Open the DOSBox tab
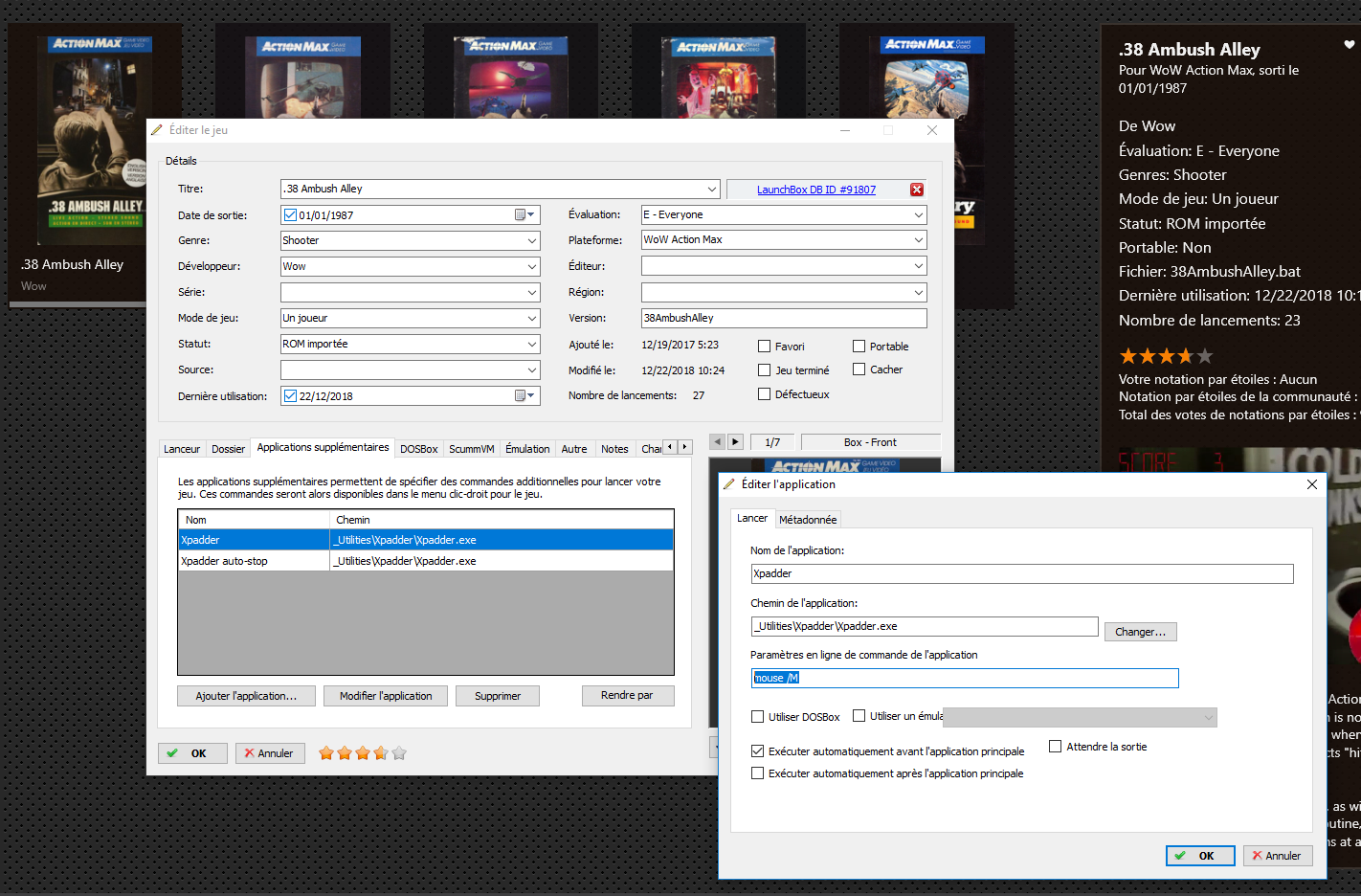The image size is (1361, 896). (x=418, y=449)
